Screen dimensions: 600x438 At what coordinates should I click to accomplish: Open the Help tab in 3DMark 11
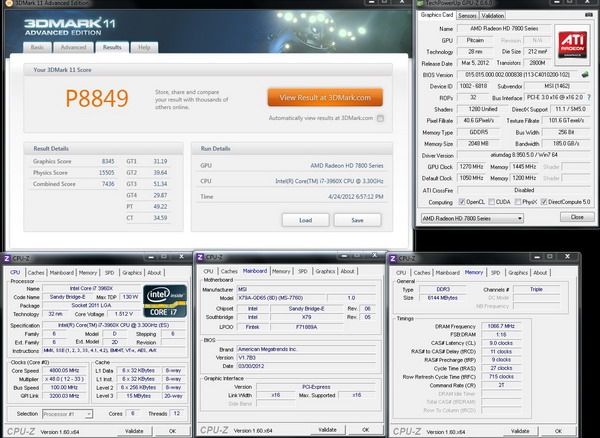pos(144,47)
